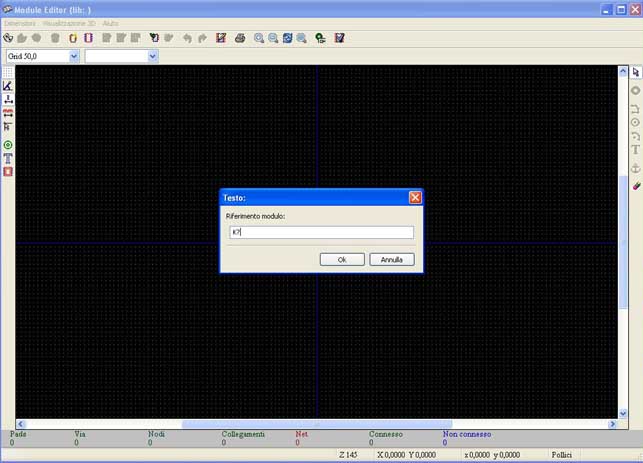Select the arrow cursor tool on right toolbar
The height and width of the screenshot is (463, 643).
coord(636,72)
